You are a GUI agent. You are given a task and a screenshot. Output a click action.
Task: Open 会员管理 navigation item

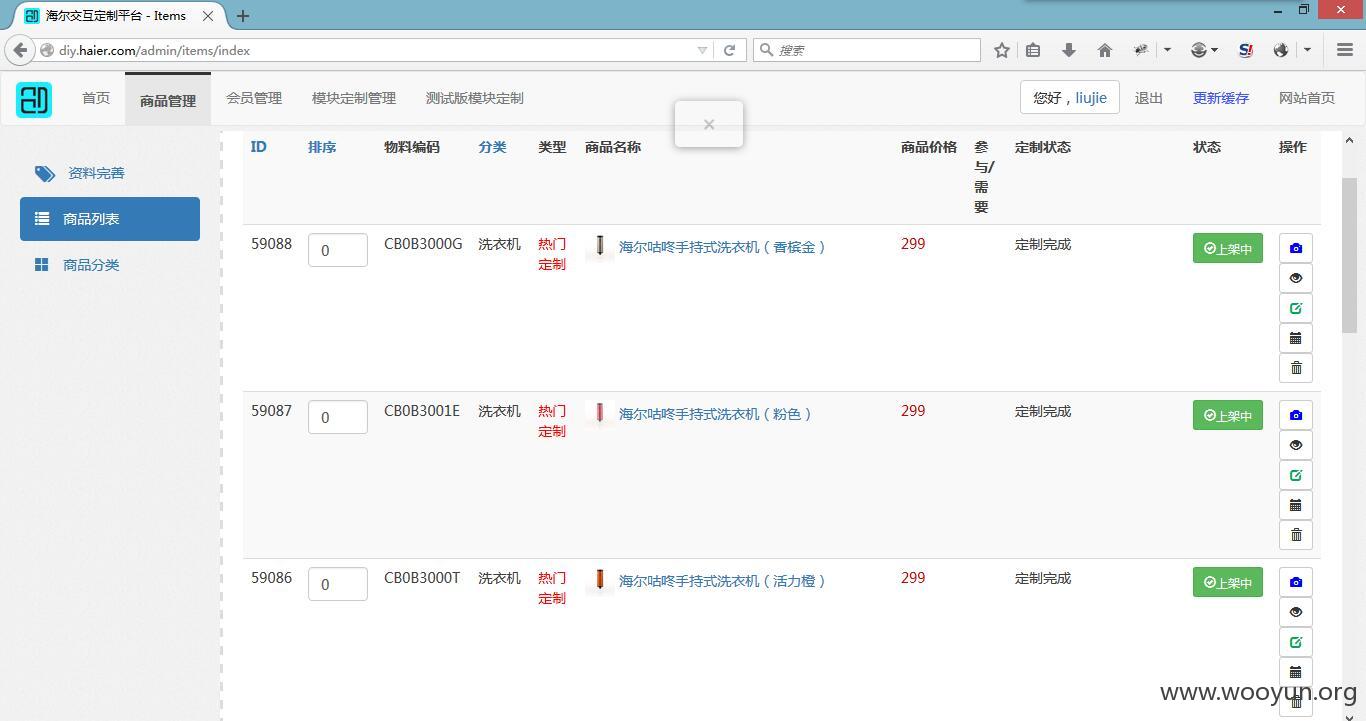tap(254, 98)
